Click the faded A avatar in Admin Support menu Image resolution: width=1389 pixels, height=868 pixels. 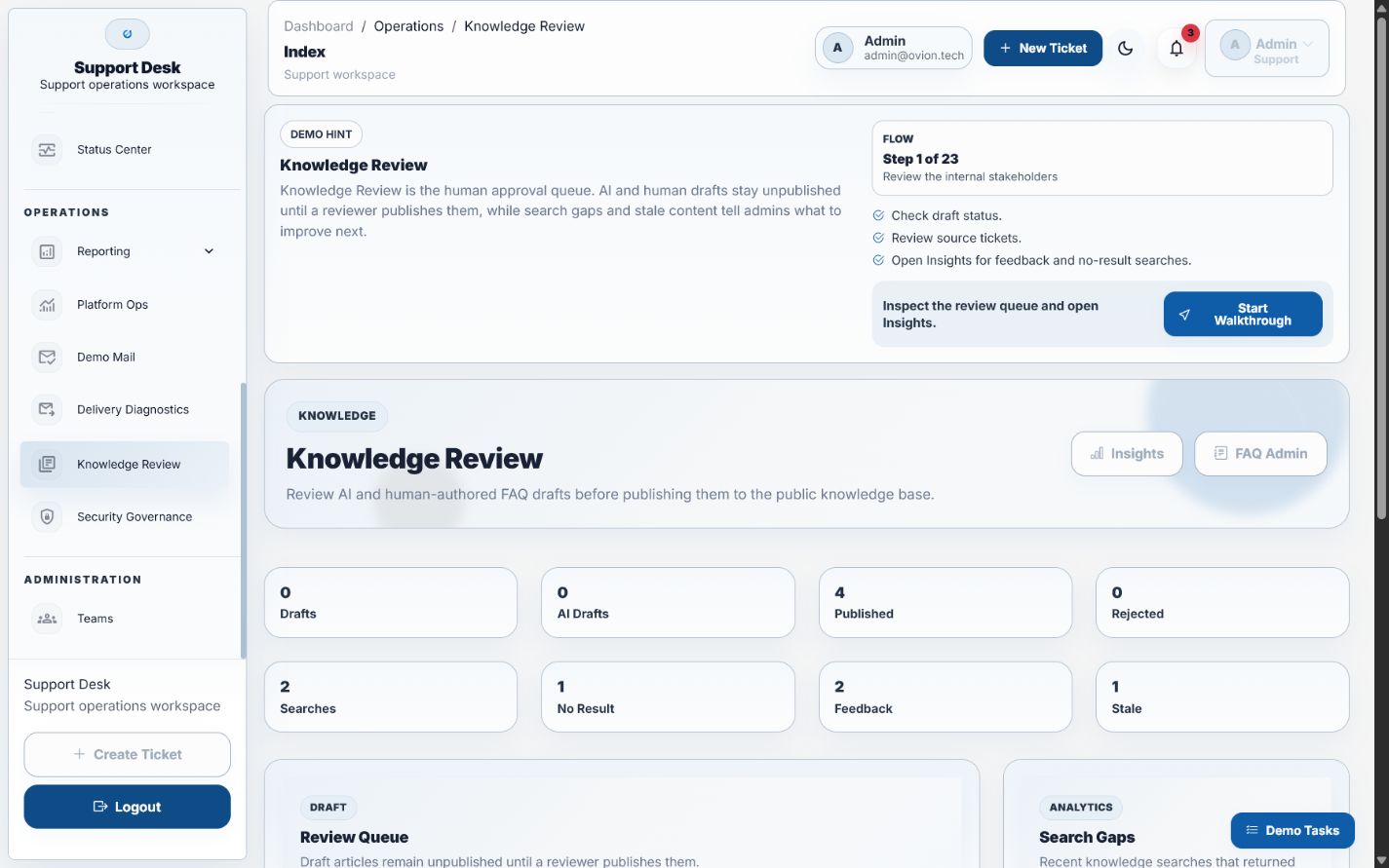pos(1235,45)
